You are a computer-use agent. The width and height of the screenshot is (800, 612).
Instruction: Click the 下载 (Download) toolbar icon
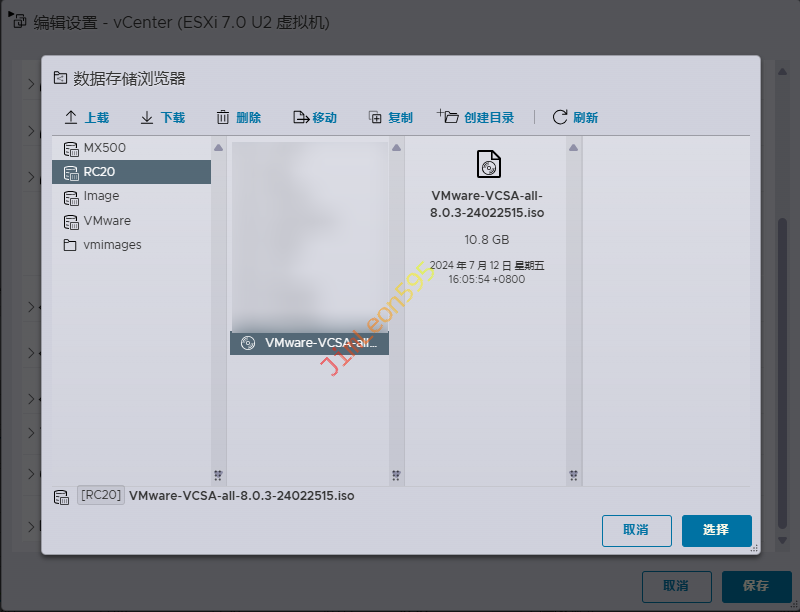(147, 117)
